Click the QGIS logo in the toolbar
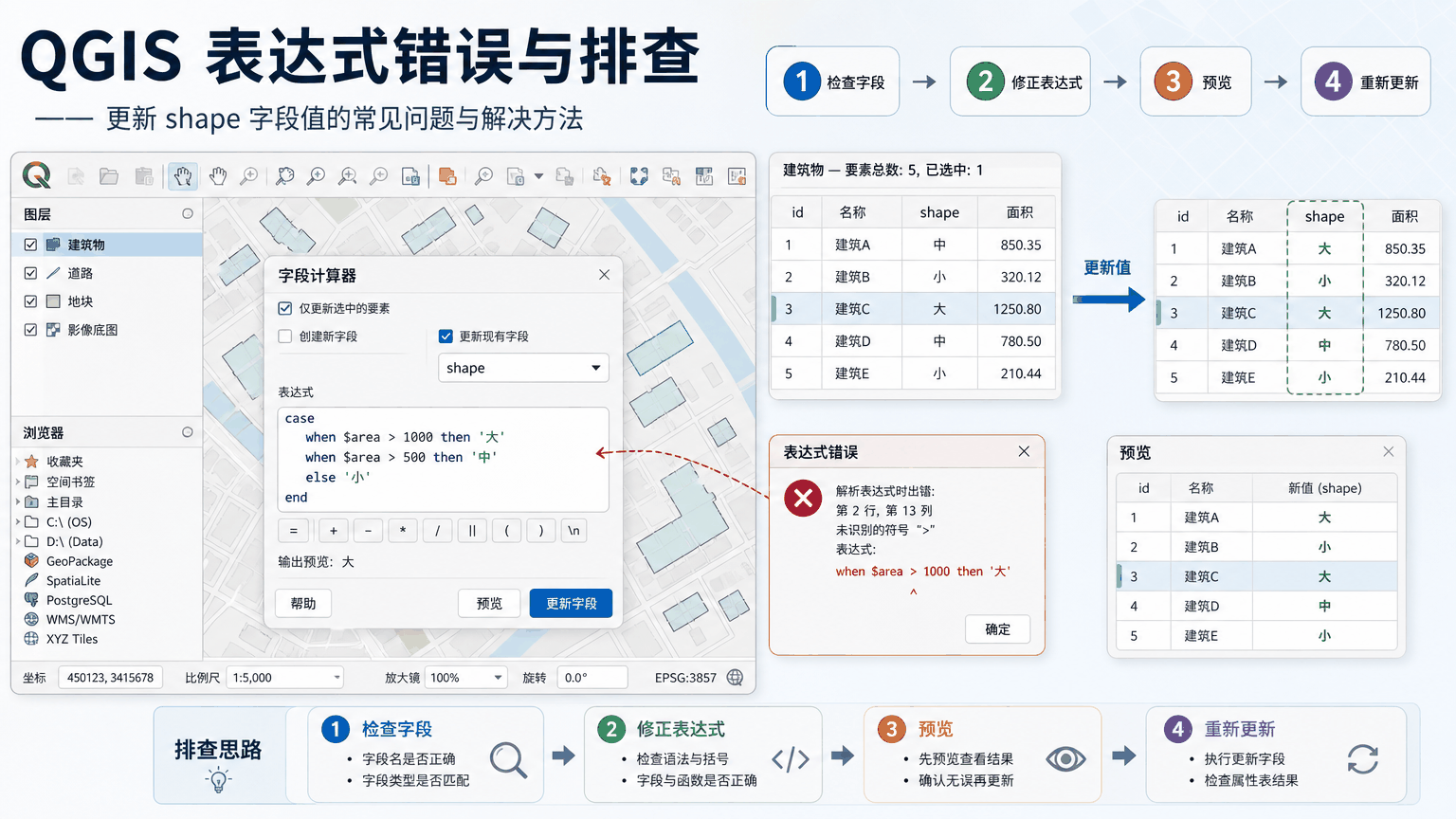This screenshot has height=819, width=1456. point(37,175)
